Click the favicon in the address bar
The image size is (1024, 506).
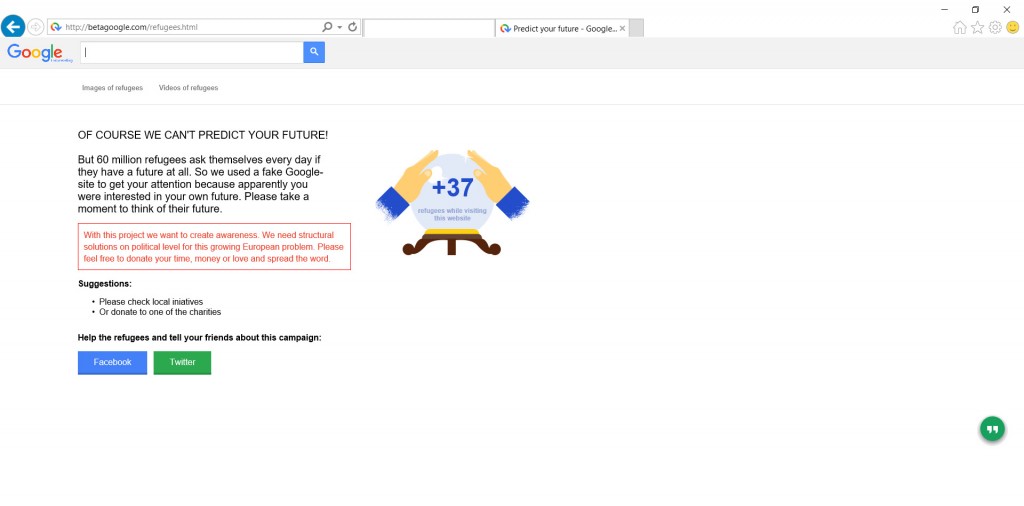[x=56, y=27]
